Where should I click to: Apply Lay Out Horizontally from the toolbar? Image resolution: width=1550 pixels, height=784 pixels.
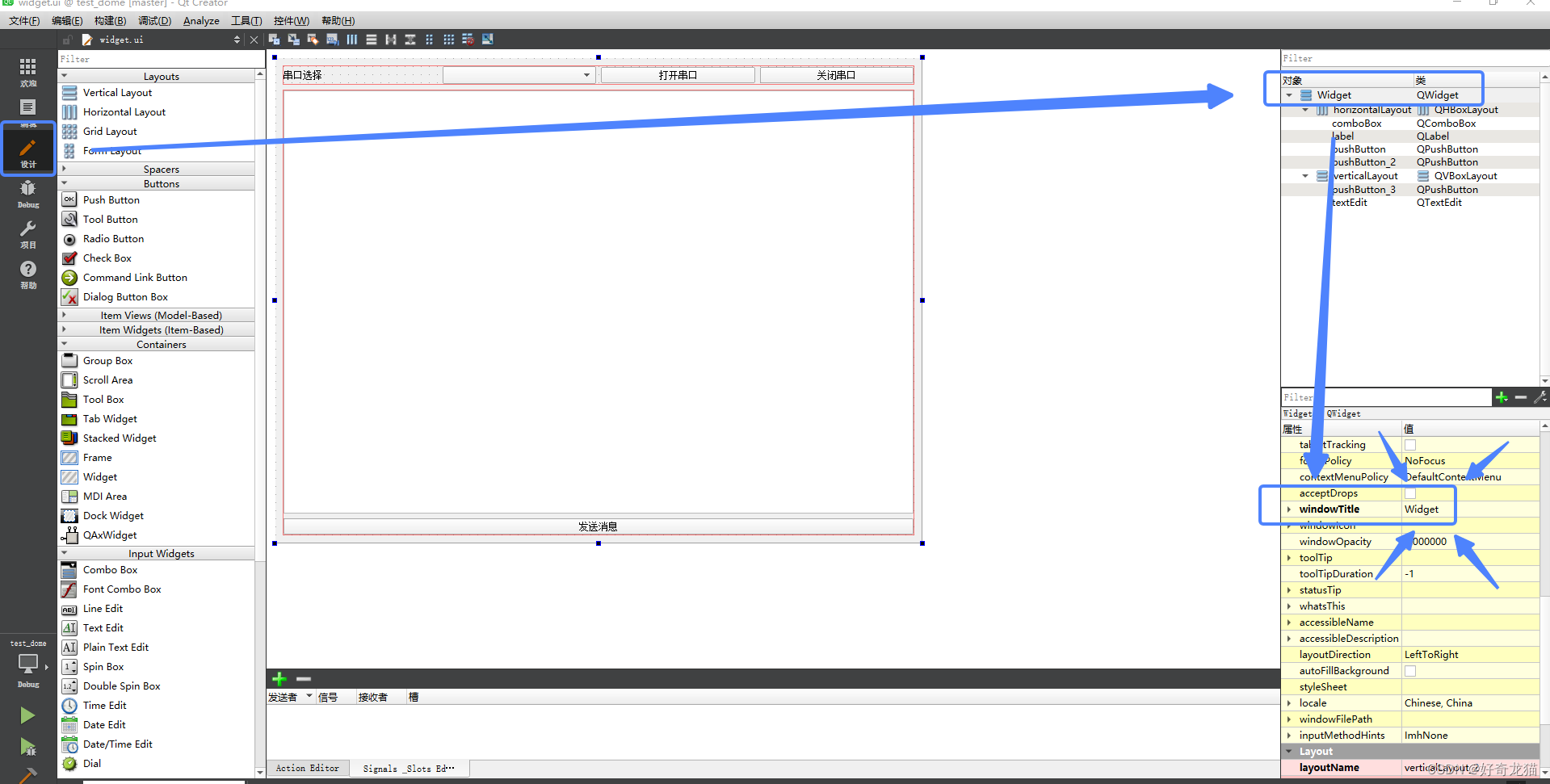352,40
